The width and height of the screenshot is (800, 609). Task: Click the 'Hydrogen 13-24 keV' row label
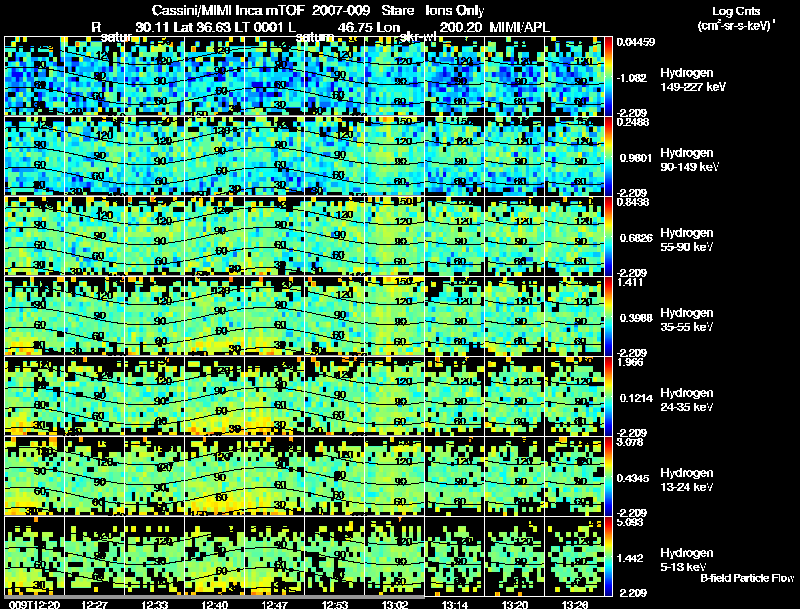(687, 480)
